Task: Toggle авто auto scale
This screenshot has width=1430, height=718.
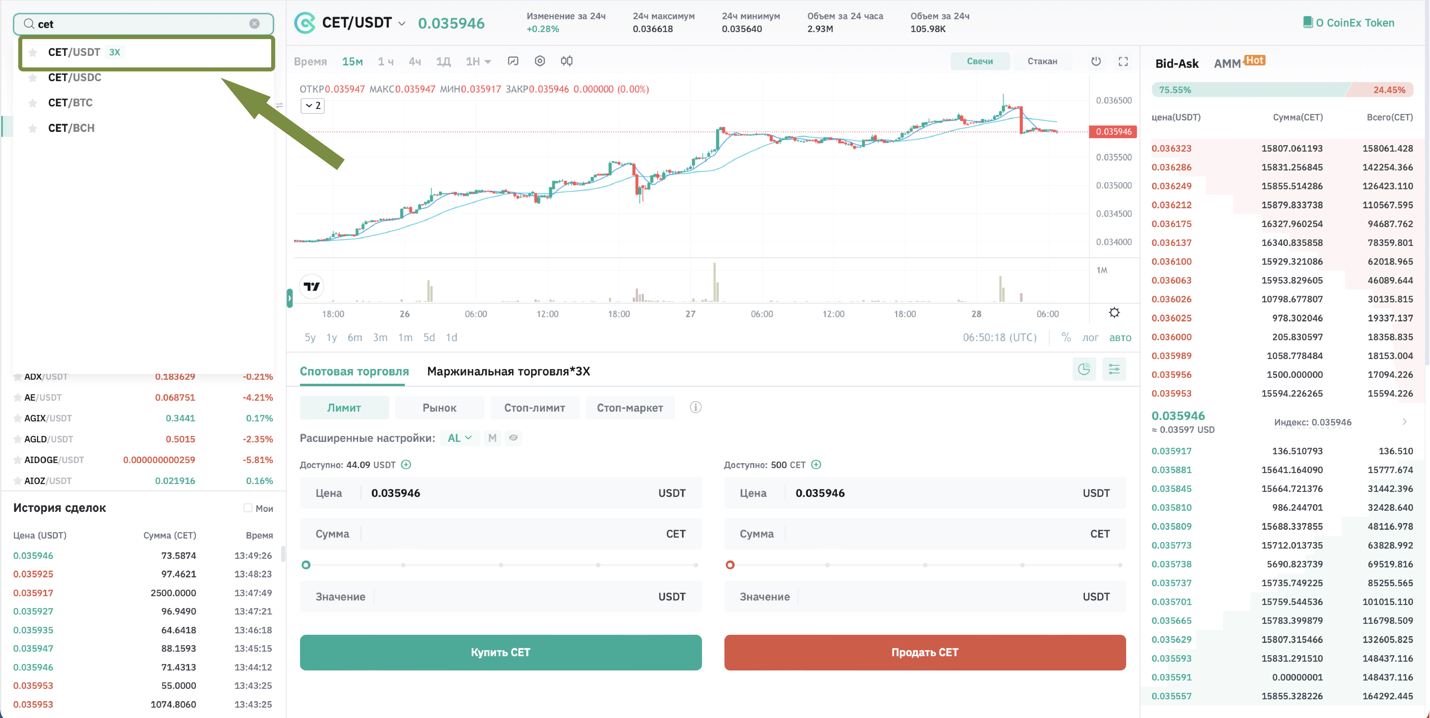Action: pyautogui.click(x=1120, y=338)
